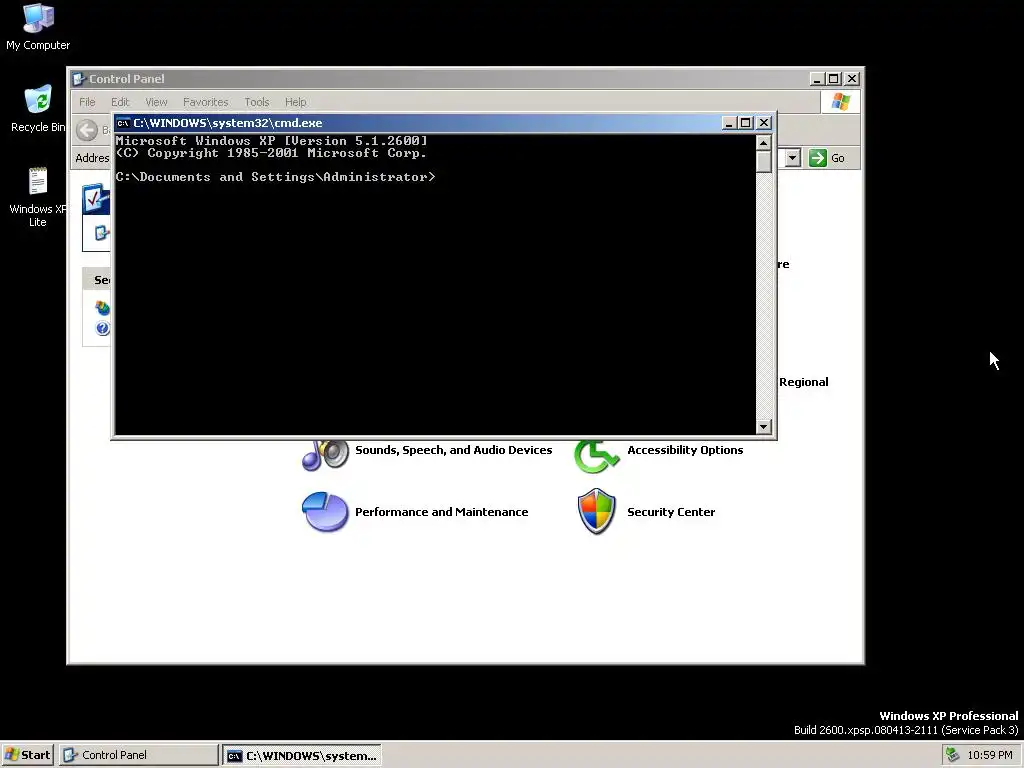The height and width of the screenshot is (768, 1024).
Task: Maximize the cmd.exe window
Action: point(745,123)
